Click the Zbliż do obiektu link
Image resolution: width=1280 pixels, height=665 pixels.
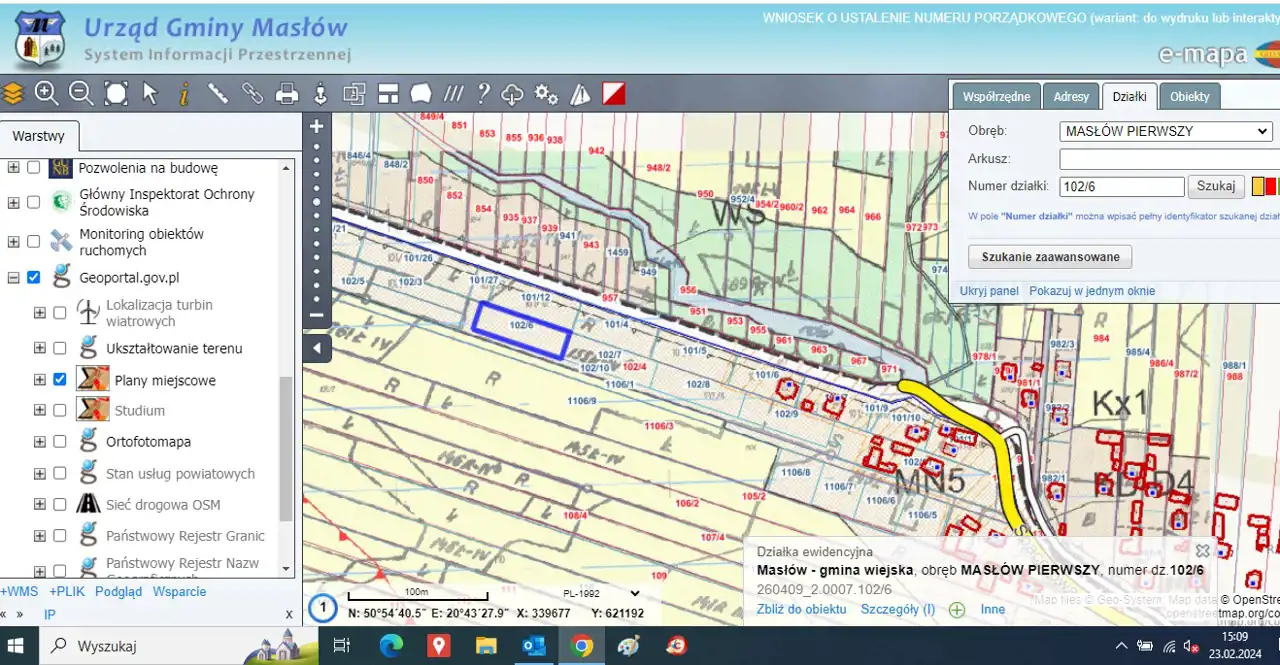coord(801,609)
